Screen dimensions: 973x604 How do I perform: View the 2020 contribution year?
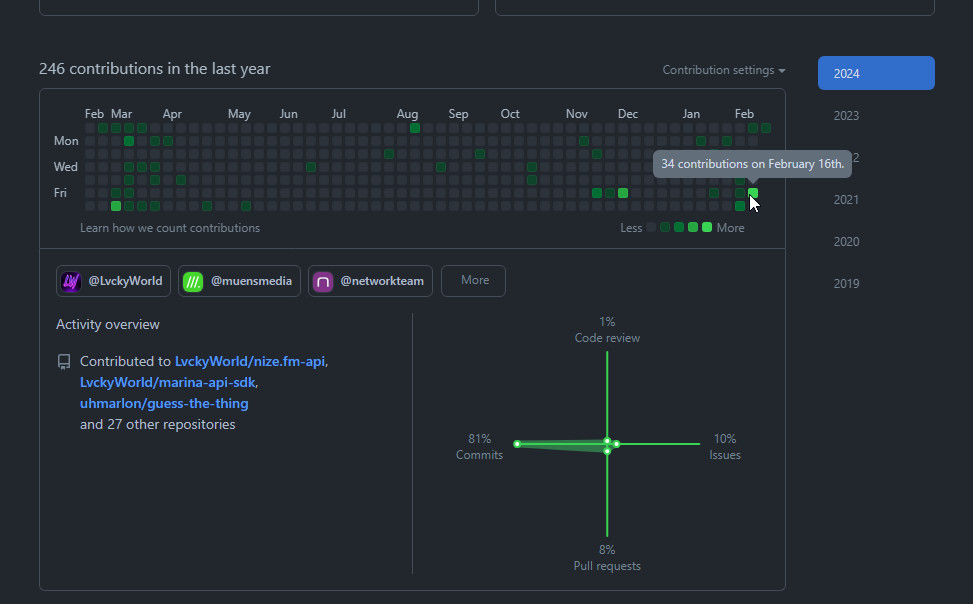[x=846, y=241]
